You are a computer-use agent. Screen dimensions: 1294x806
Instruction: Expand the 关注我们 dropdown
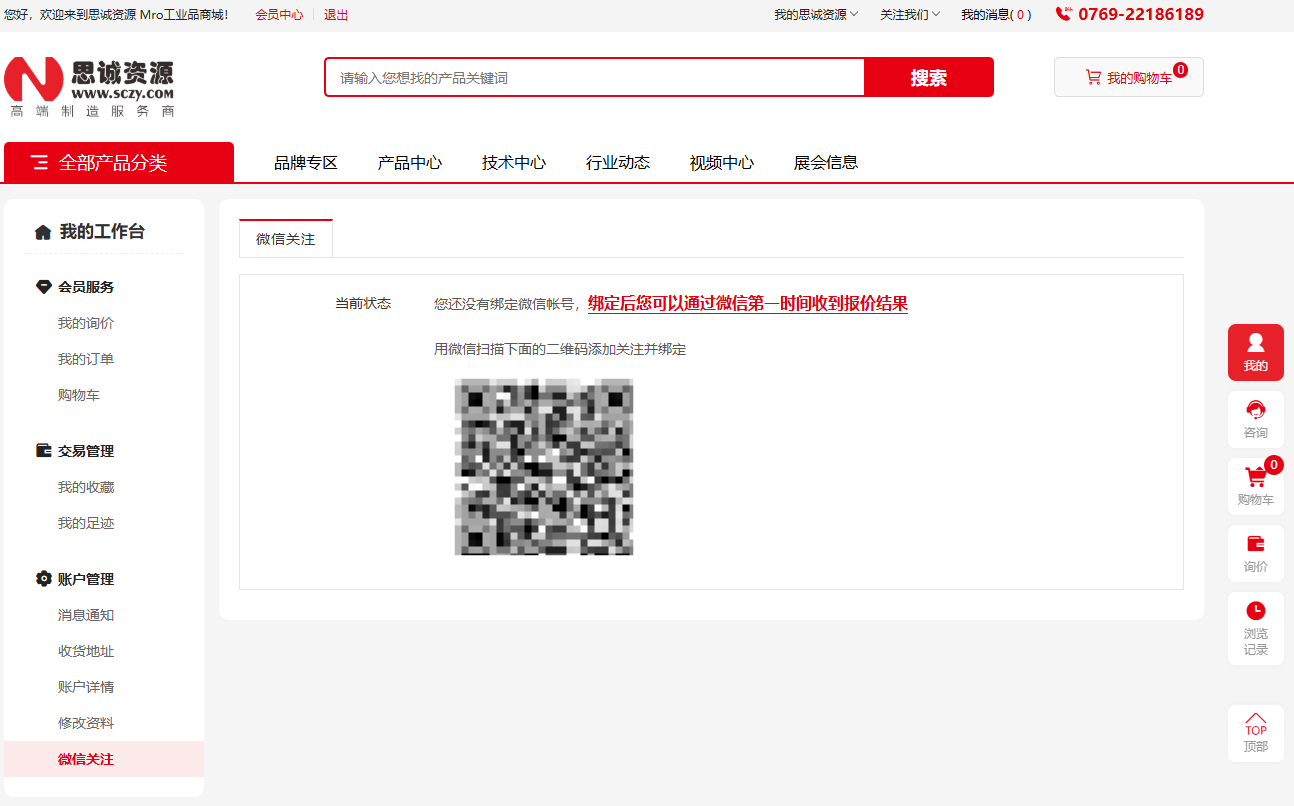(909, 15)
